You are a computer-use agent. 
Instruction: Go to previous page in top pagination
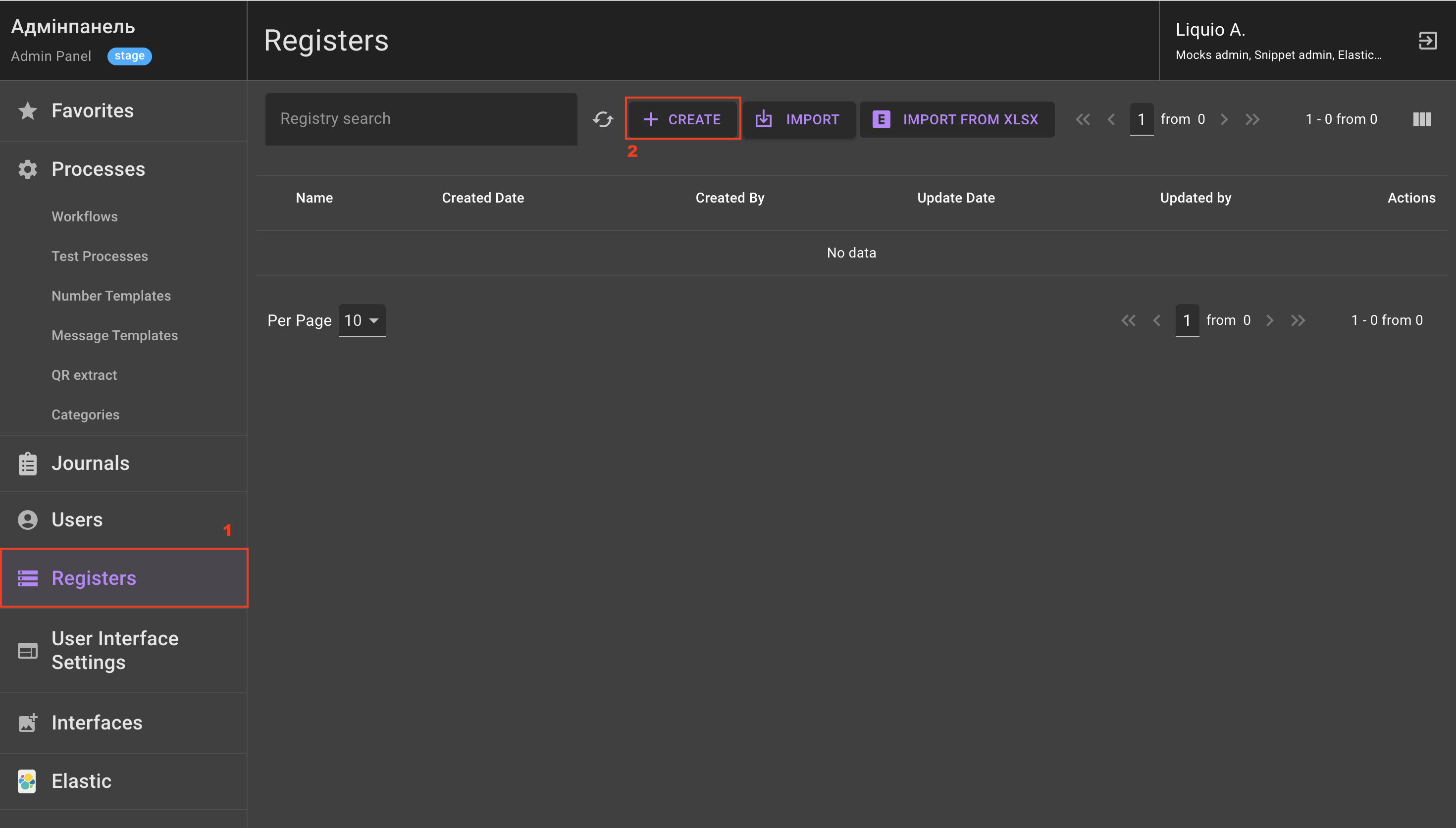coord(1111,119)
